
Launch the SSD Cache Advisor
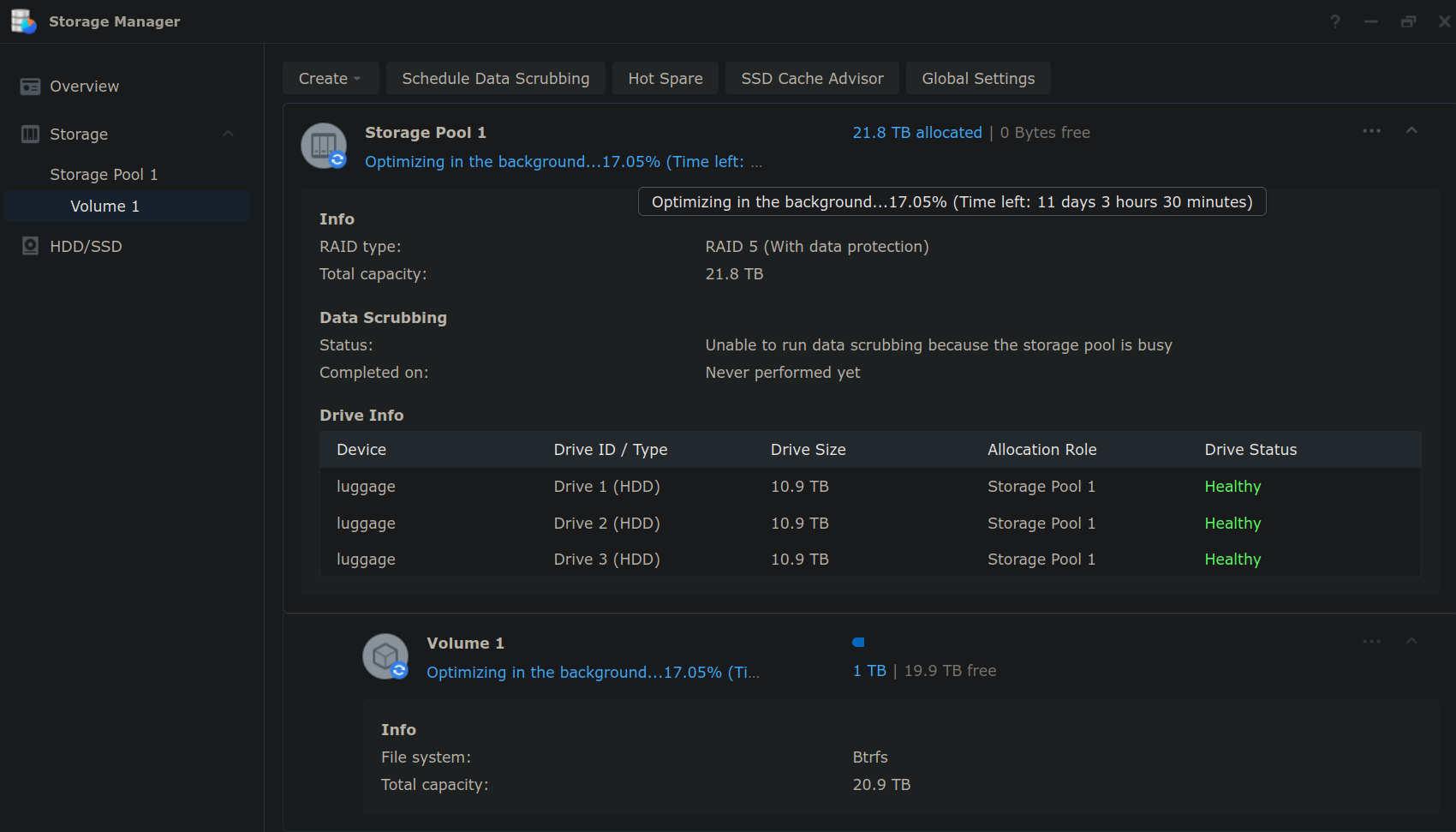[x=811, y=79]
